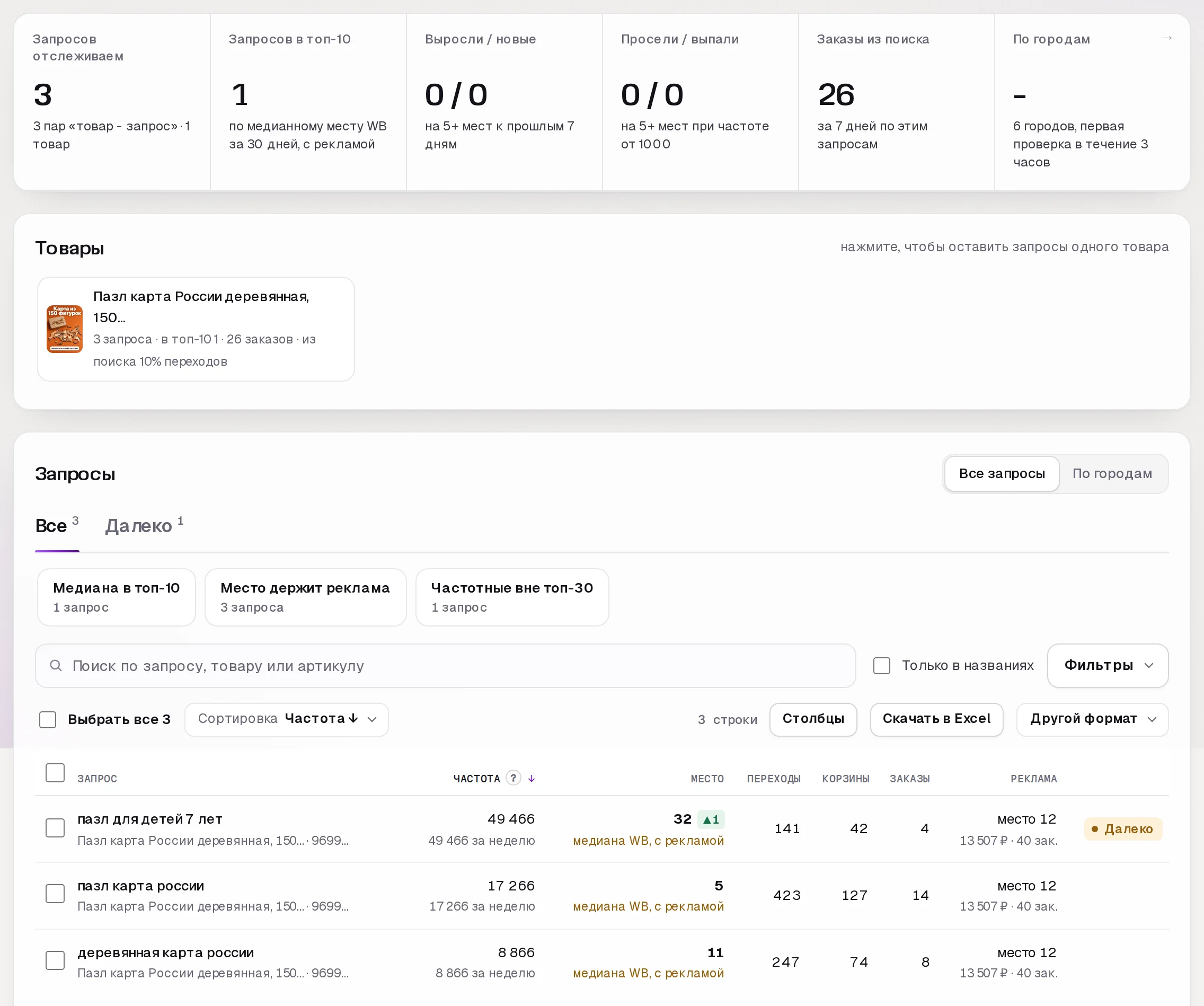The width and height of the screenshot is (1204, 1006).
Task: Click the Далеко status badge in first row
Action: click(1122, 829)
